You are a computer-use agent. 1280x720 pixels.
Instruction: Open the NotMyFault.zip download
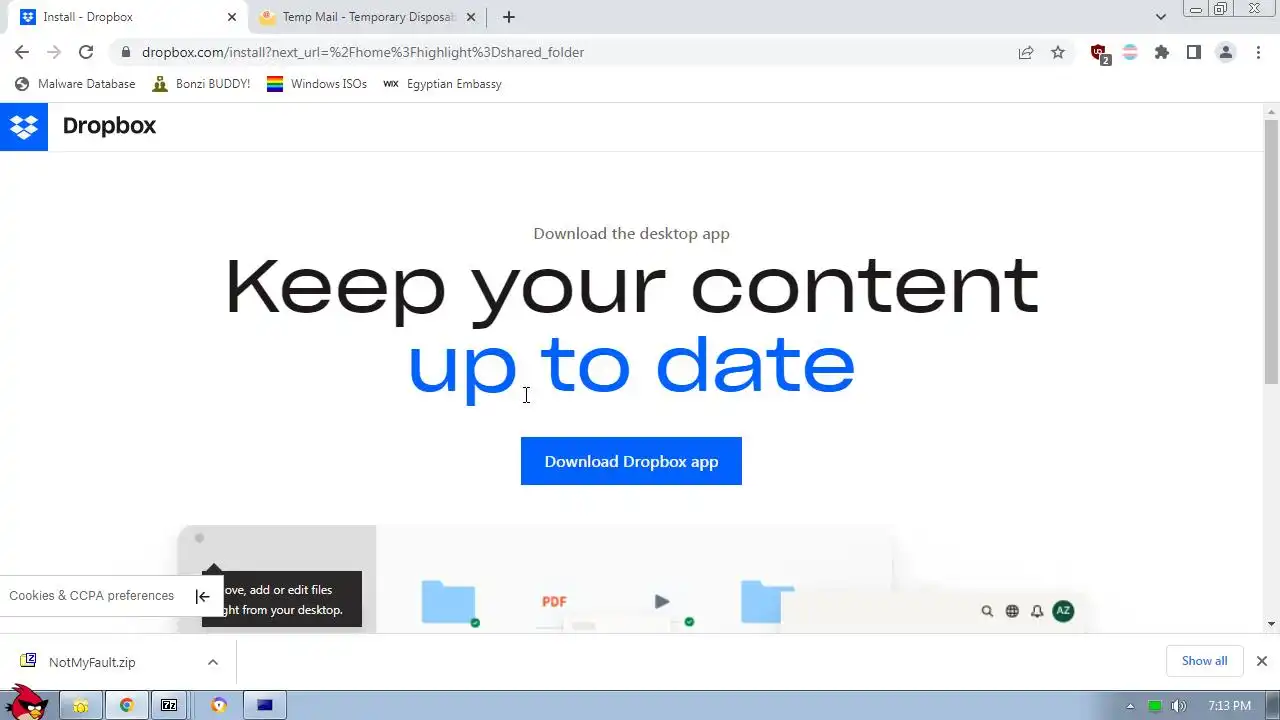pyautogui.click(x=92, y=662)
